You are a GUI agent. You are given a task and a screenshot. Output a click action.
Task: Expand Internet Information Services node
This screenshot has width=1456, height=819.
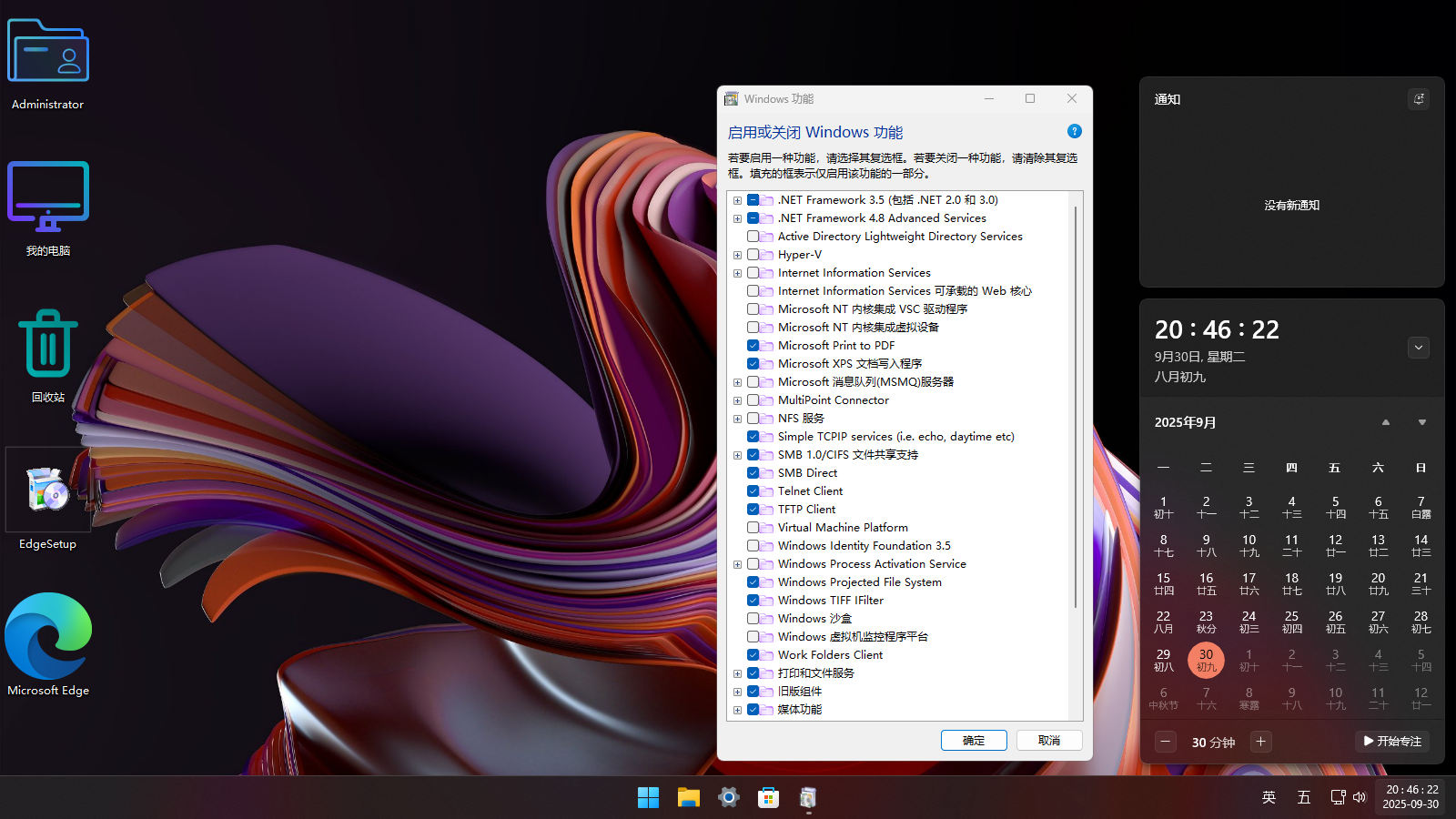click(x=737, y=273)
